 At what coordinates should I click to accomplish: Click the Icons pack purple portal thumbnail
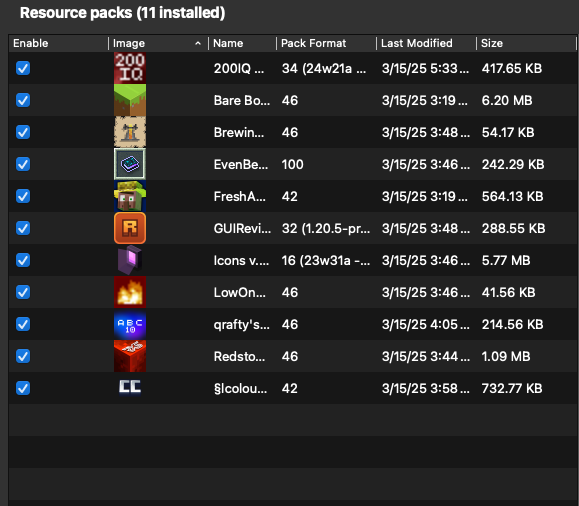(130, 260)
